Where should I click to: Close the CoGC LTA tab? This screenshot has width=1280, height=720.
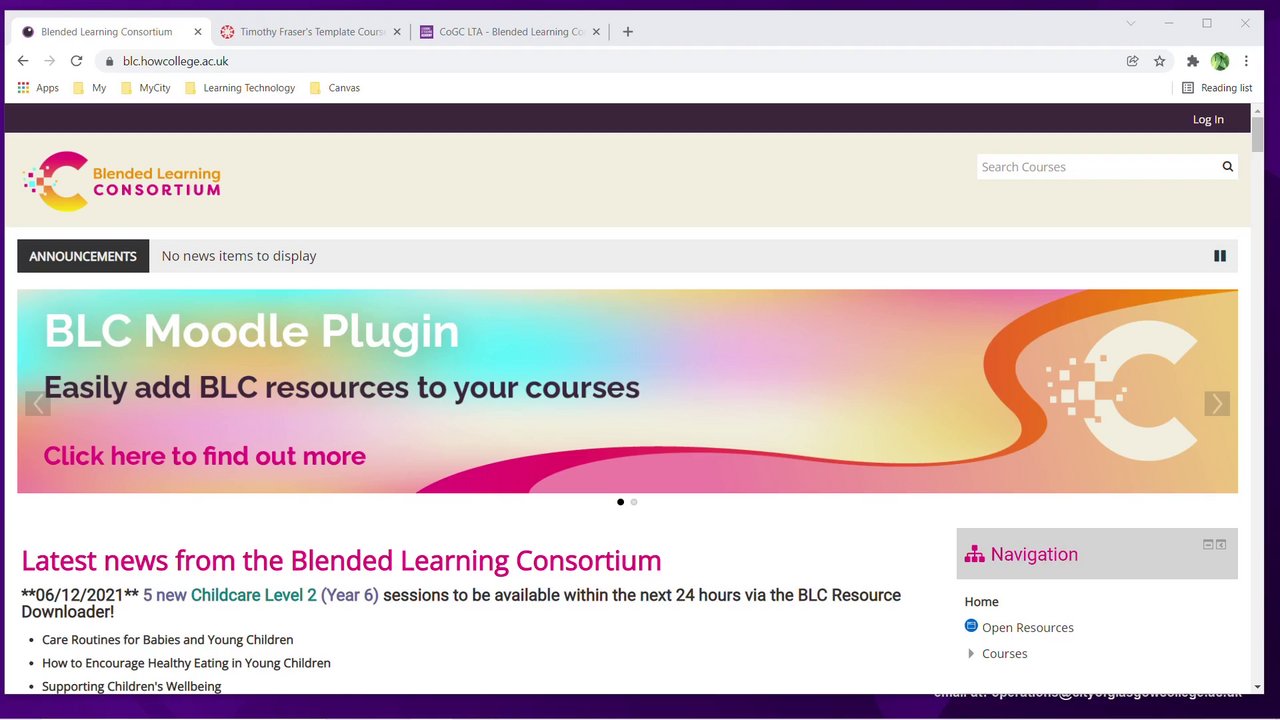pos(597,32)
